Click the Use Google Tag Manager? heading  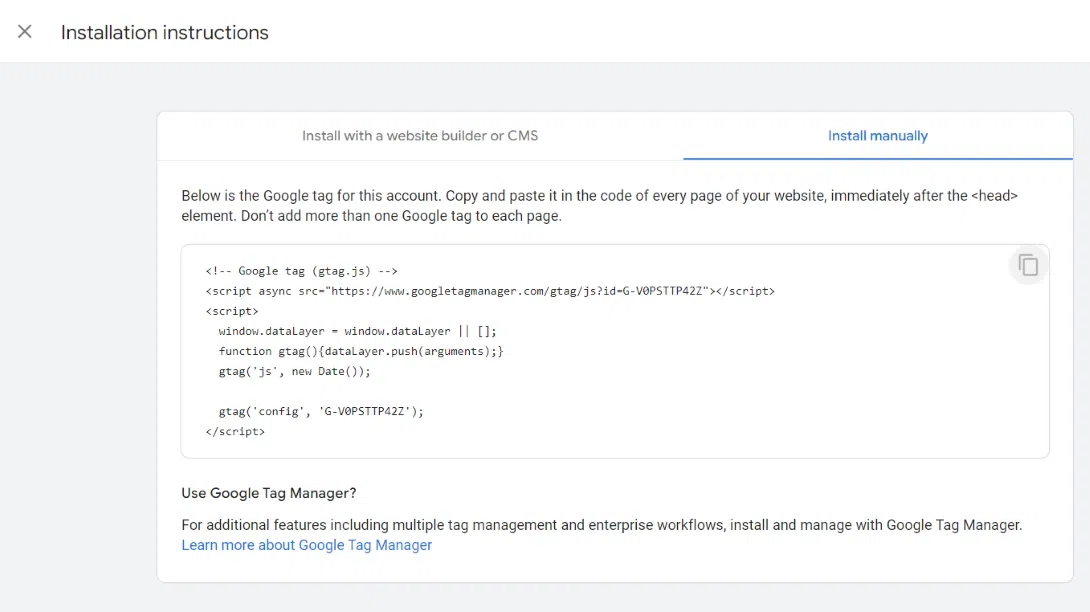[268, 493]
